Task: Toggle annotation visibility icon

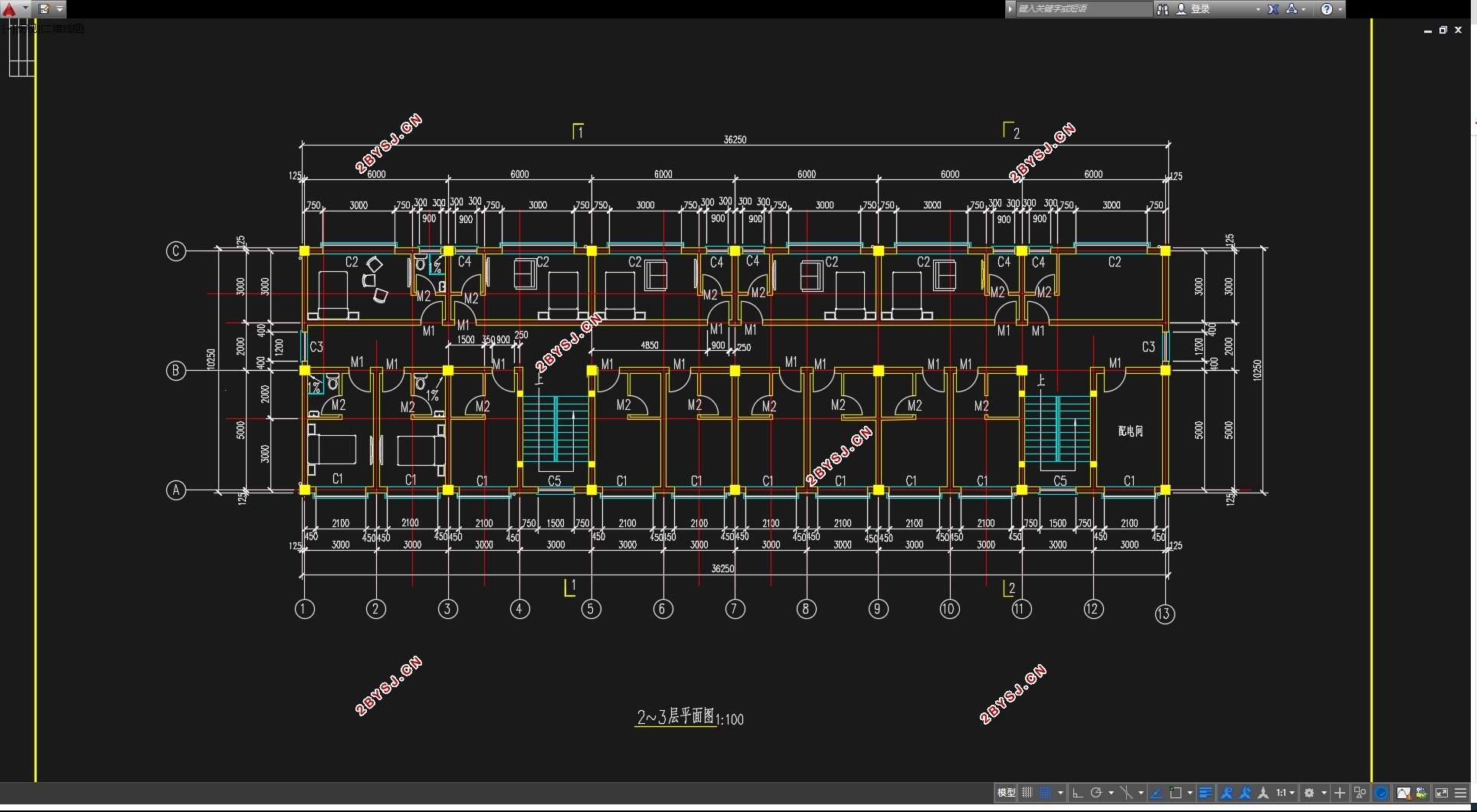Action: [x=1226, y=793]
